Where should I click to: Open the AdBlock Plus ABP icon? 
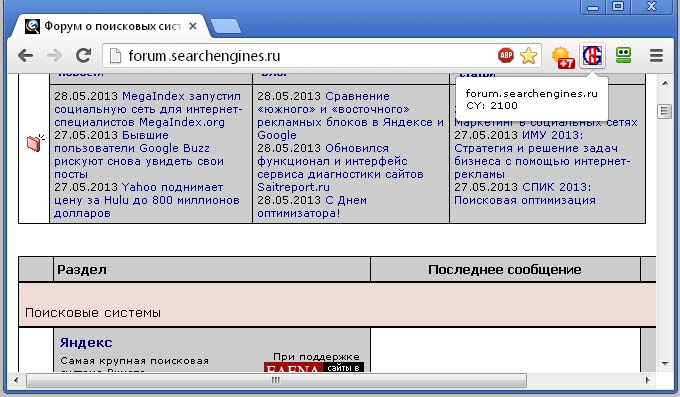click(x=506, y=56)
